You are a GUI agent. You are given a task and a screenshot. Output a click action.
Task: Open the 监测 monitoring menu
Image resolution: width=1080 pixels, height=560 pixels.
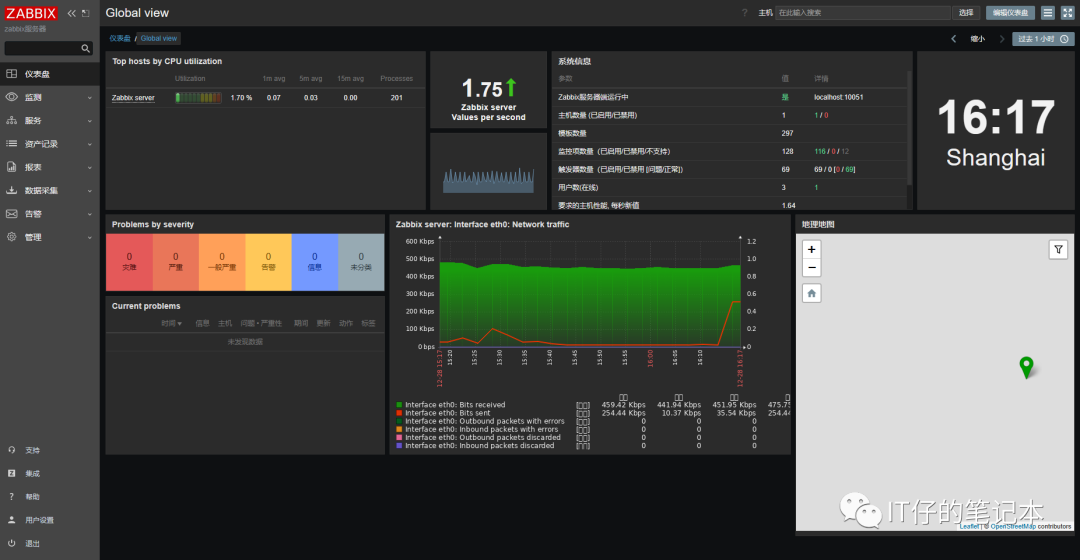click(x=50, y=97)
